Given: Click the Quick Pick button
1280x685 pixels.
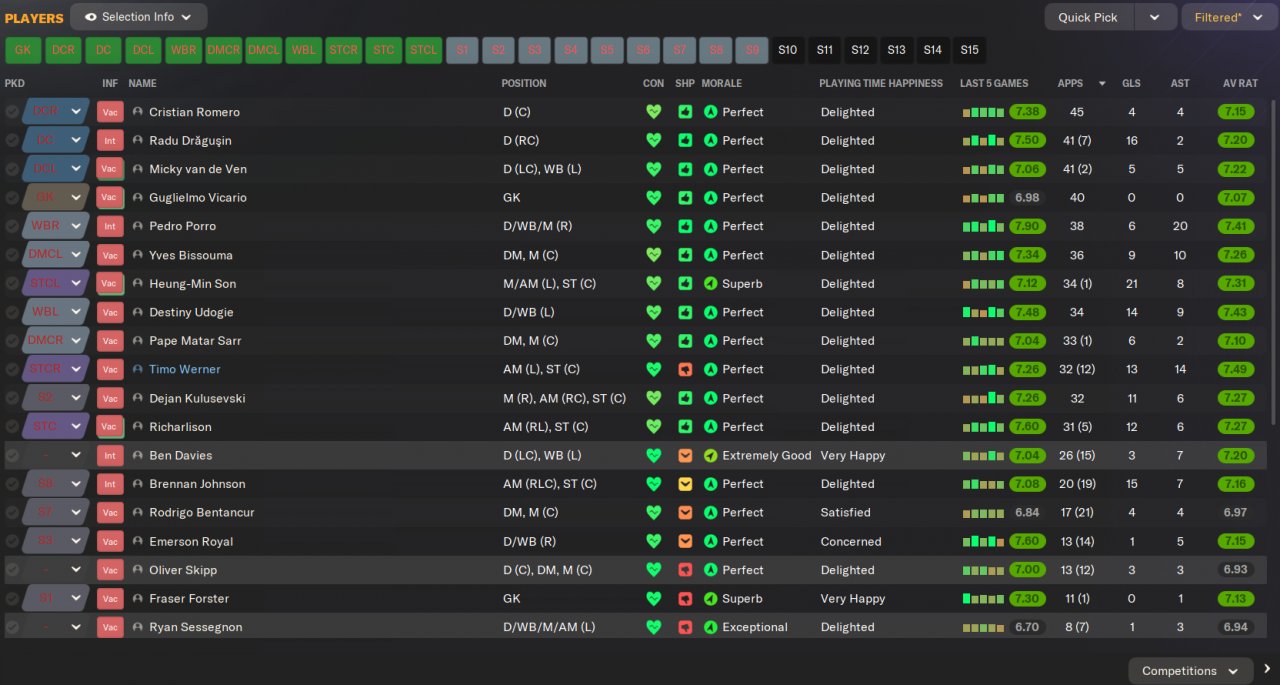Looking at the screenshot, I should click(1088, 17).
